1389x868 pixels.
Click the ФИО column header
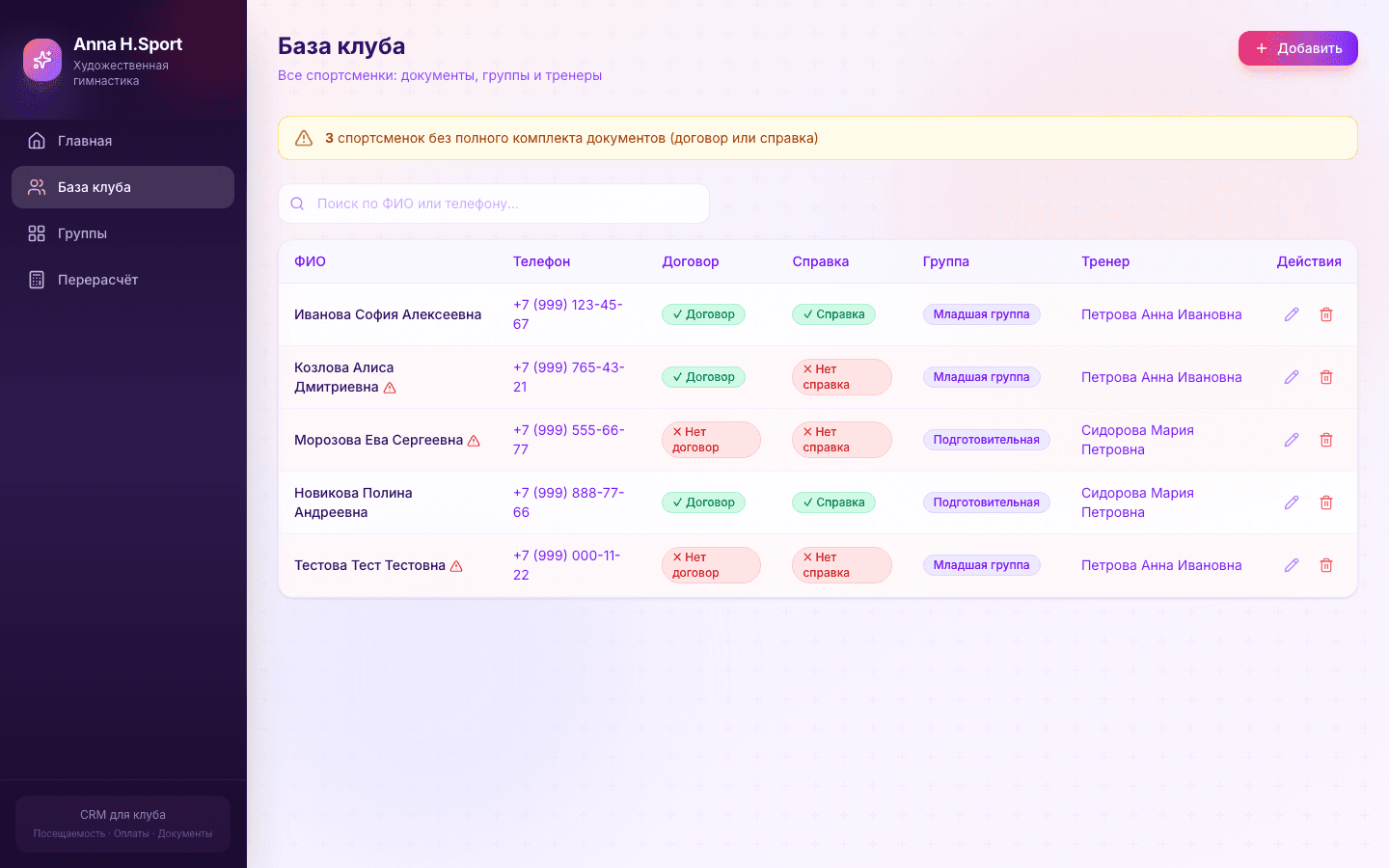310,261
